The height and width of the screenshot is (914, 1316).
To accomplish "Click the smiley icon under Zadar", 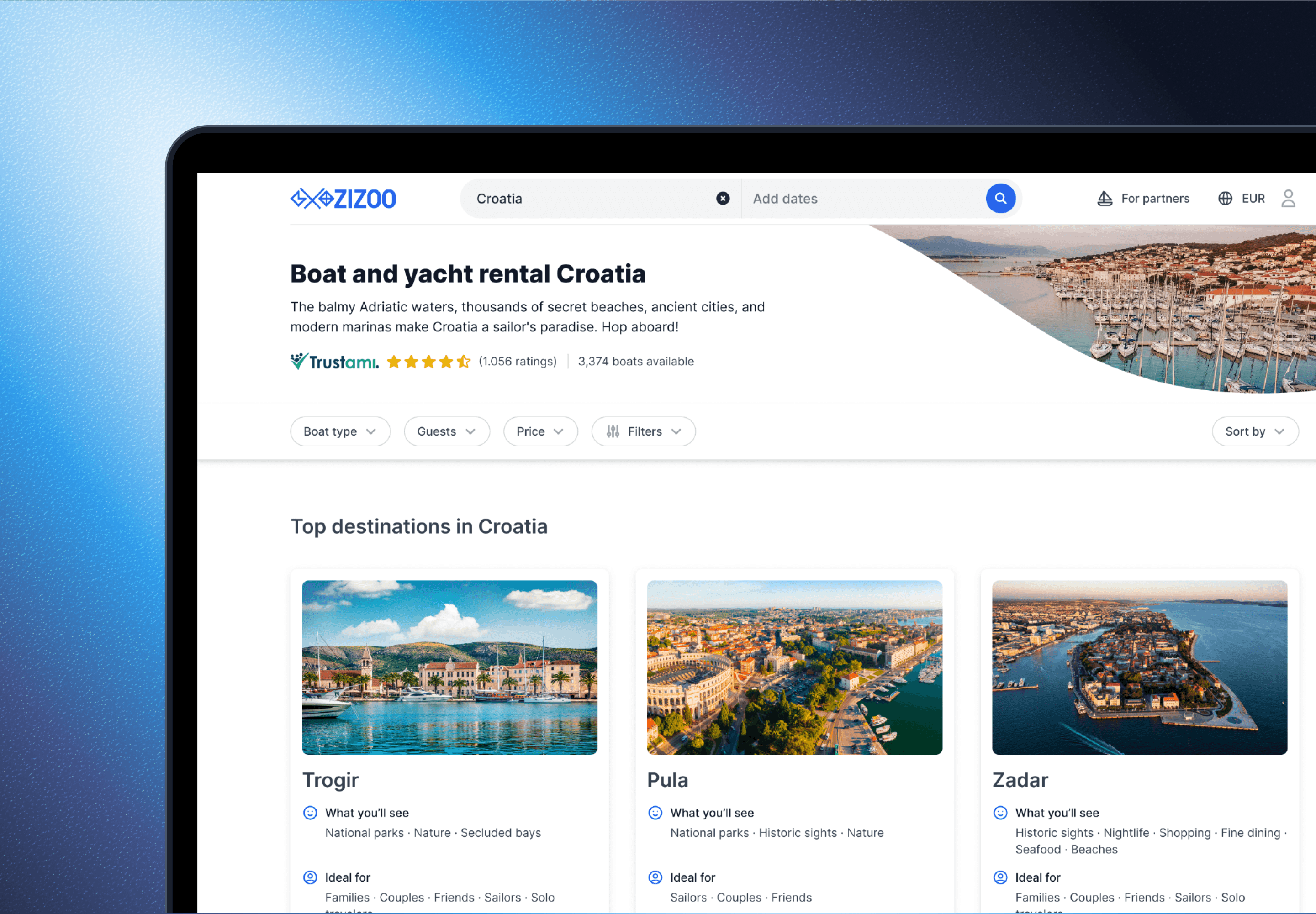I will pos(1000,813).
